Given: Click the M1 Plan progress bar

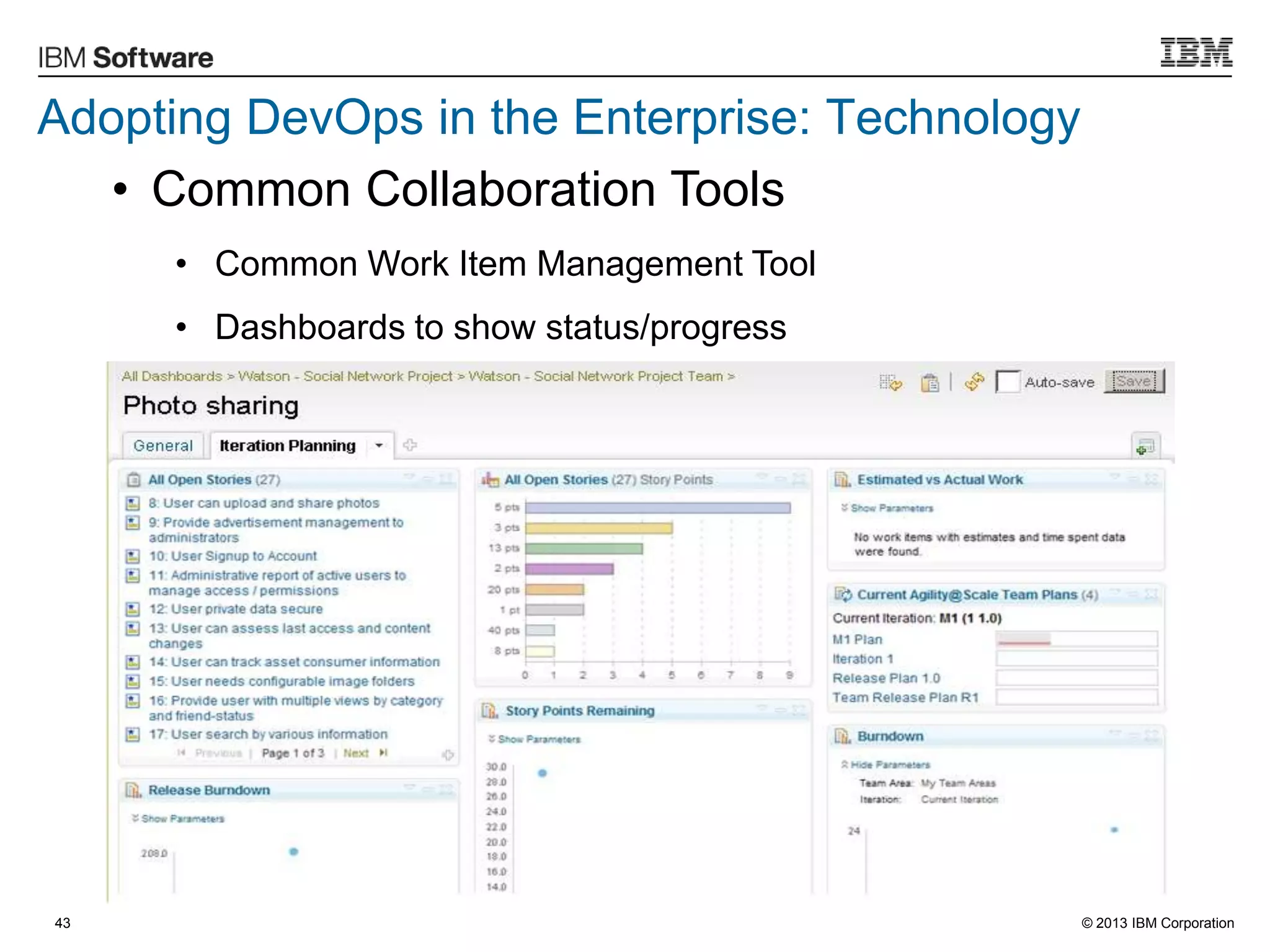Looking at the screenshot, I should click(x=1077, y=640).
